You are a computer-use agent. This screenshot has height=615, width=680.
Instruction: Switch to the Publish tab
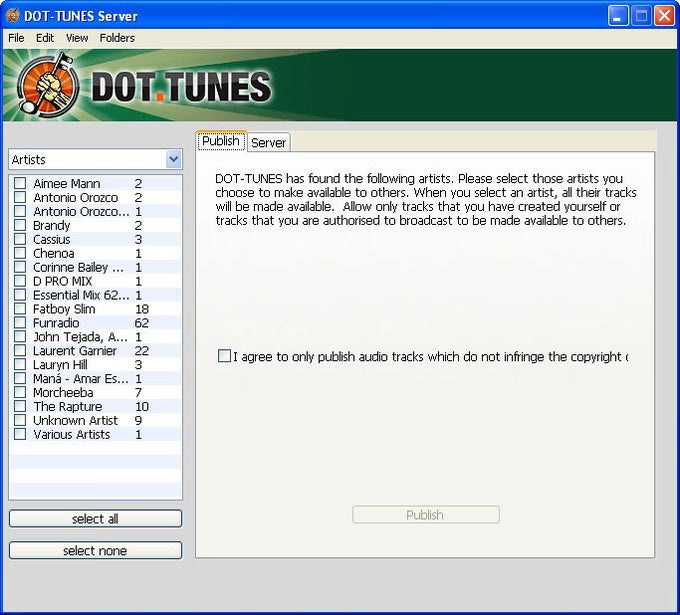click(x=221, y=141)
